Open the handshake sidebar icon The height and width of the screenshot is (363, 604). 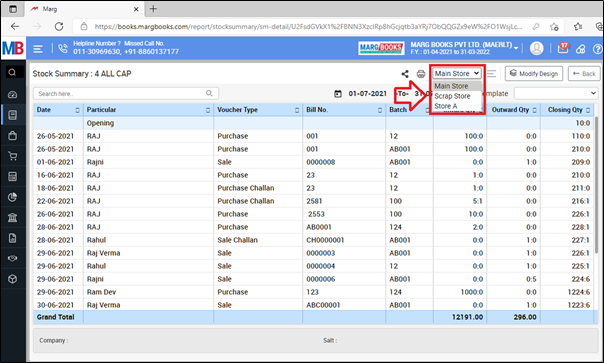12,258
